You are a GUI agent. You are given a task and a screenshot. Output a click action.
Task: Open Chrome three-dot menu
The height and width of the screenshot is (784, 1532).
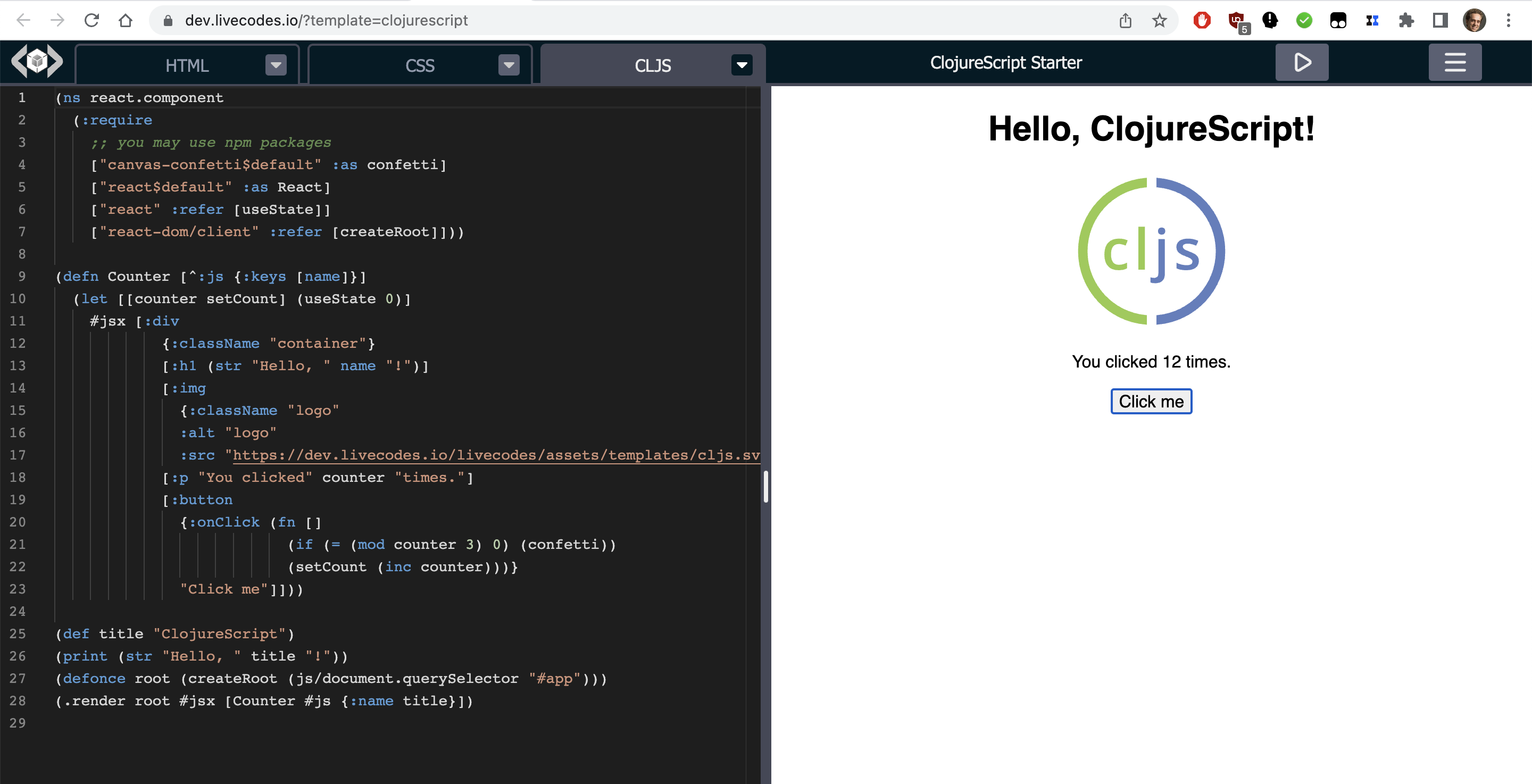(x=1508, y=20)
